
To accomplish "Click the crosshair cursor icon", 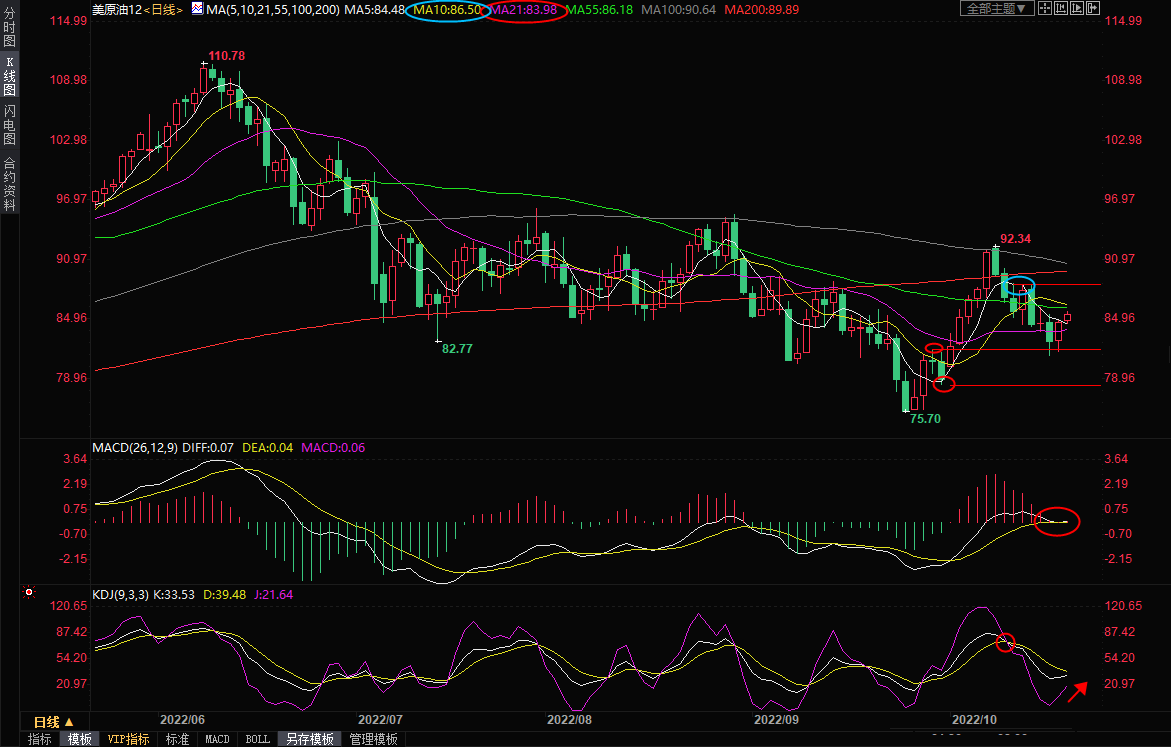I will click(1043, 9).
